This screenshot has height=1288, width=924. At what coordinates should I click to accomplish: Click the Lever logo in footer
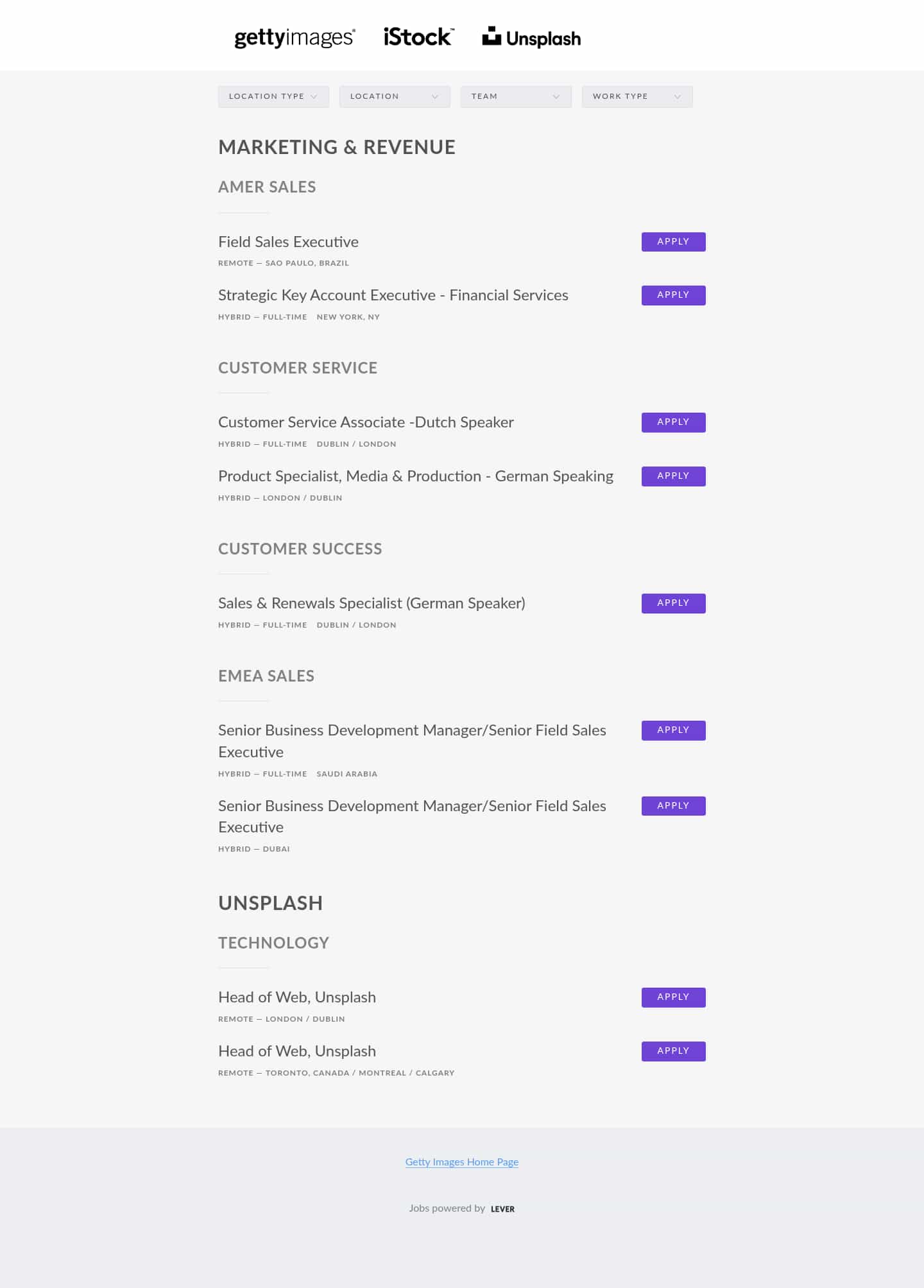pos(502,1208)
